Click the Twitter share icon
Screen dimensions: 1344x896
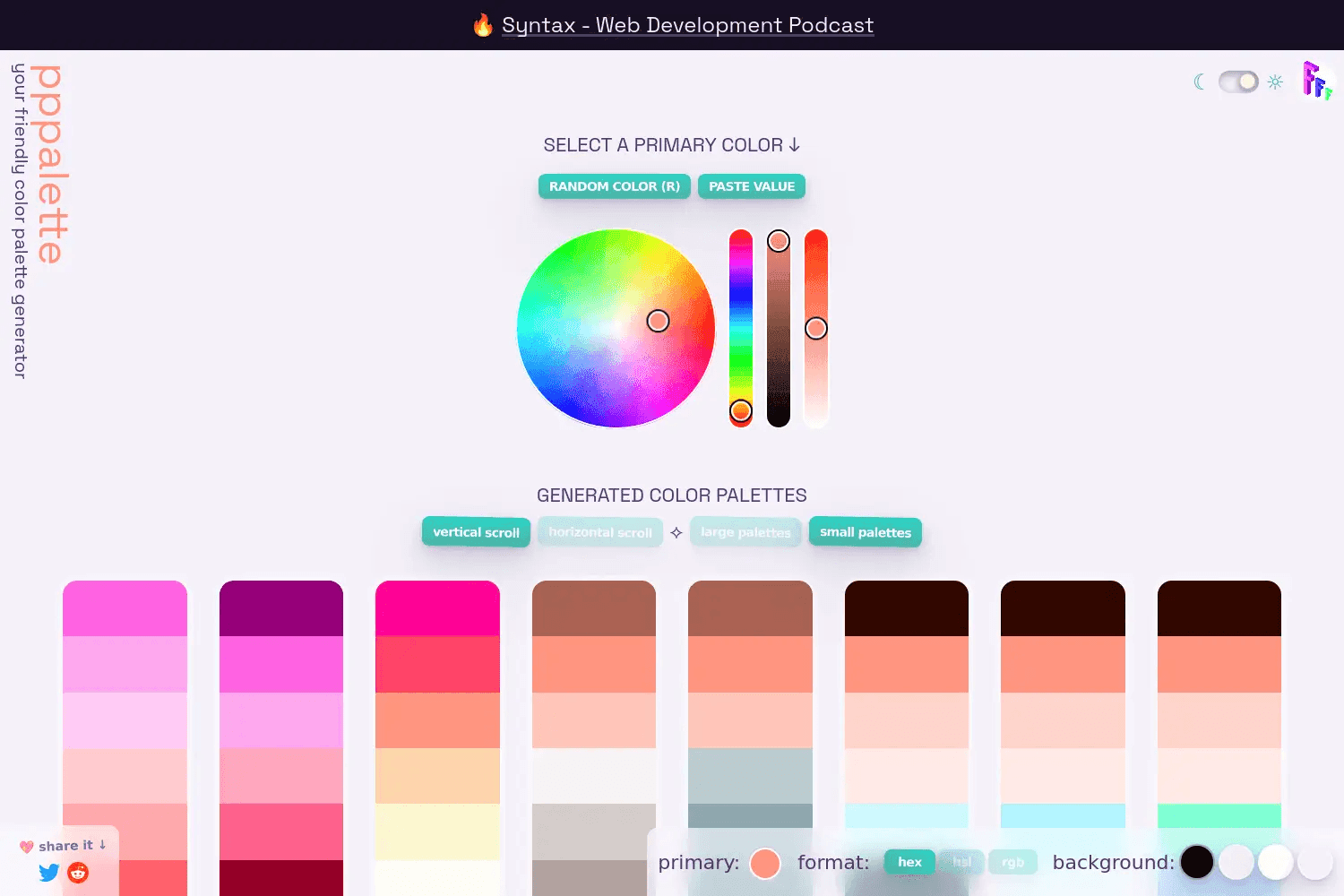pos(49,873)
